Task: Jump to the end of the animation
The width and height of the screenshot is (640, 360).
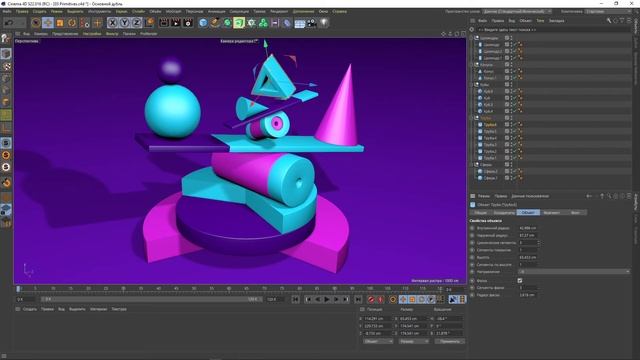Action: click(x=358, y=300)
